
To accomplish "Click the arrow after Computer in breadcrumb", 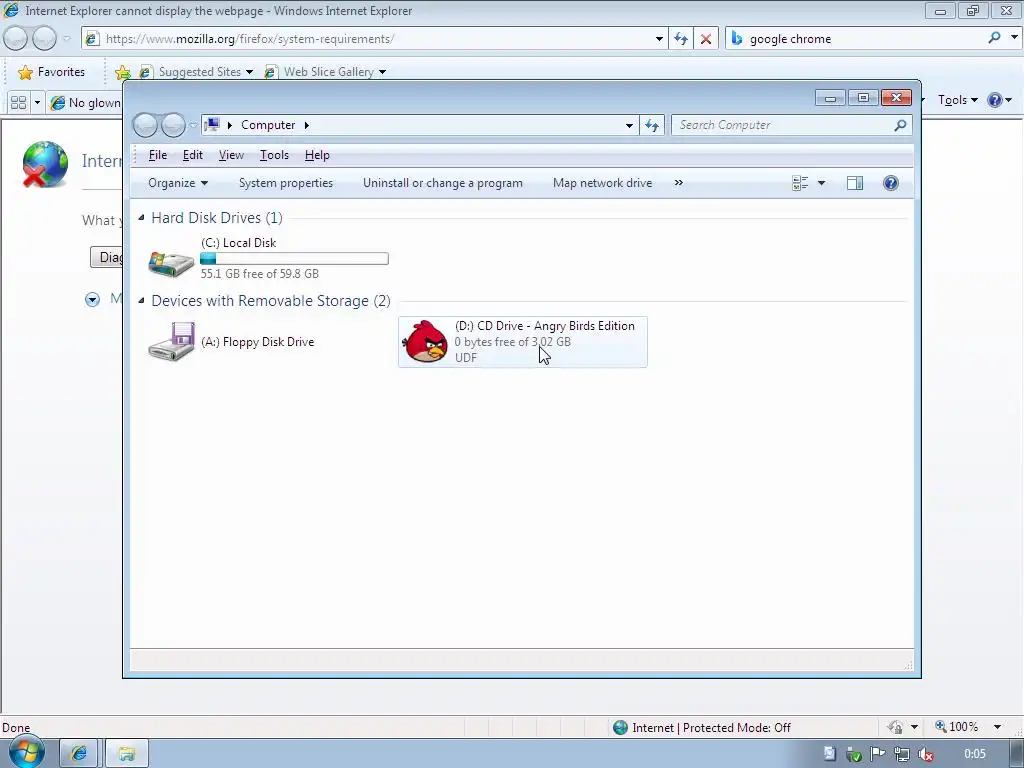I will (x=306, y=125).
